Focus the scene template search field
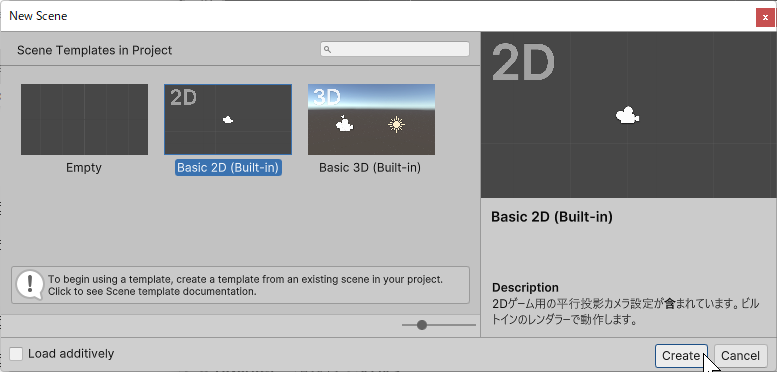The width and height of the screenshot is (777, 372). pyautogui.click(x=394, y=49)
